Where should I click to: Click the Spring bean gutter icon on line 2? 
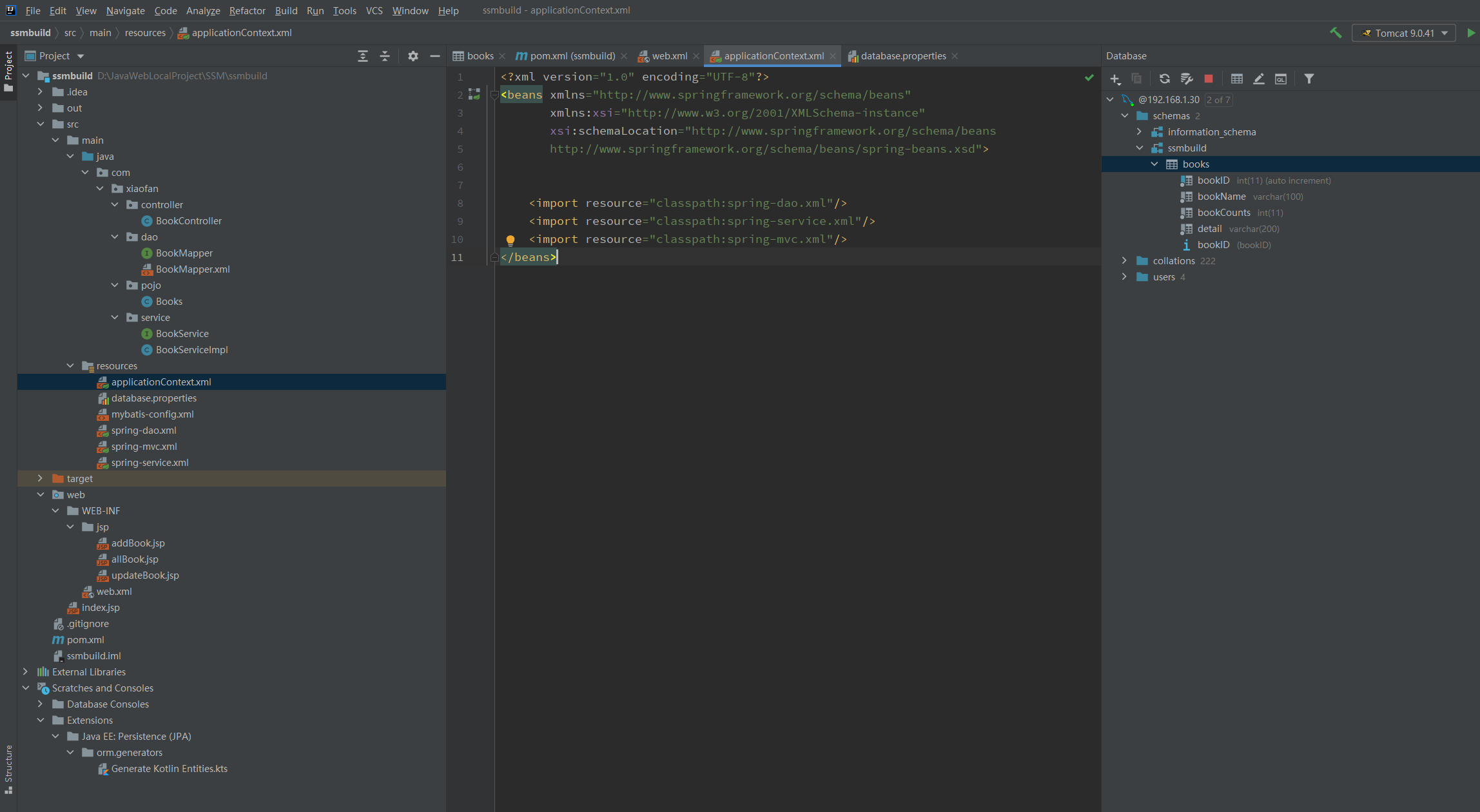click(x=474, y=95)
